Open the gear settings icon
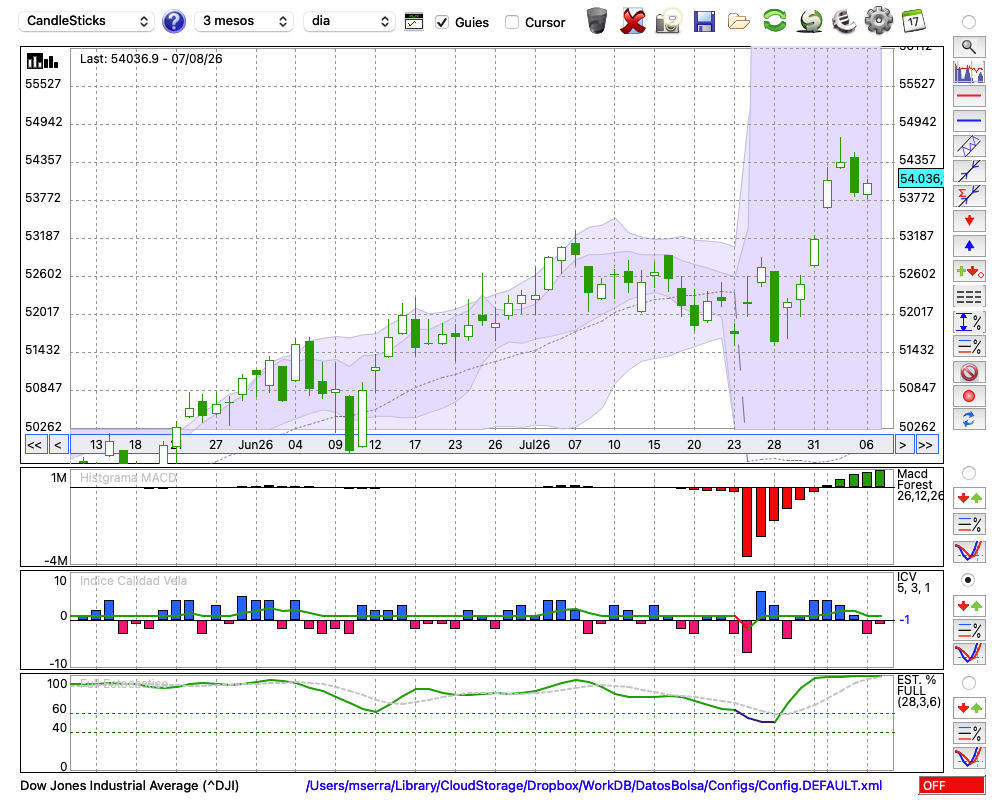1000x800 pixels. point(878,21)
